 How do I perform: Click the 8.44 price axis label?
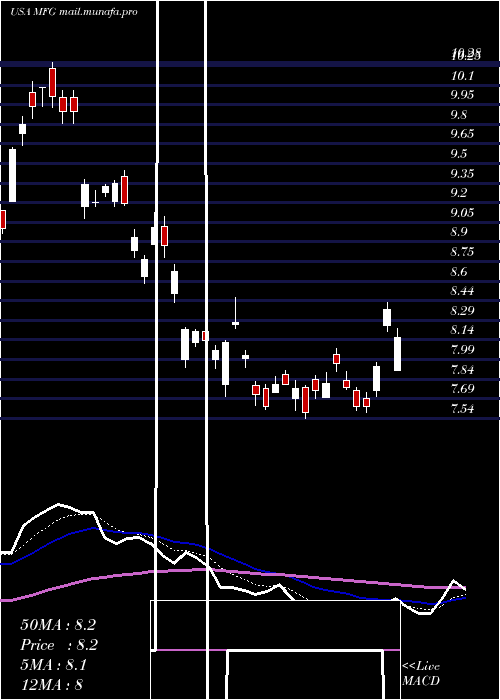462,291
